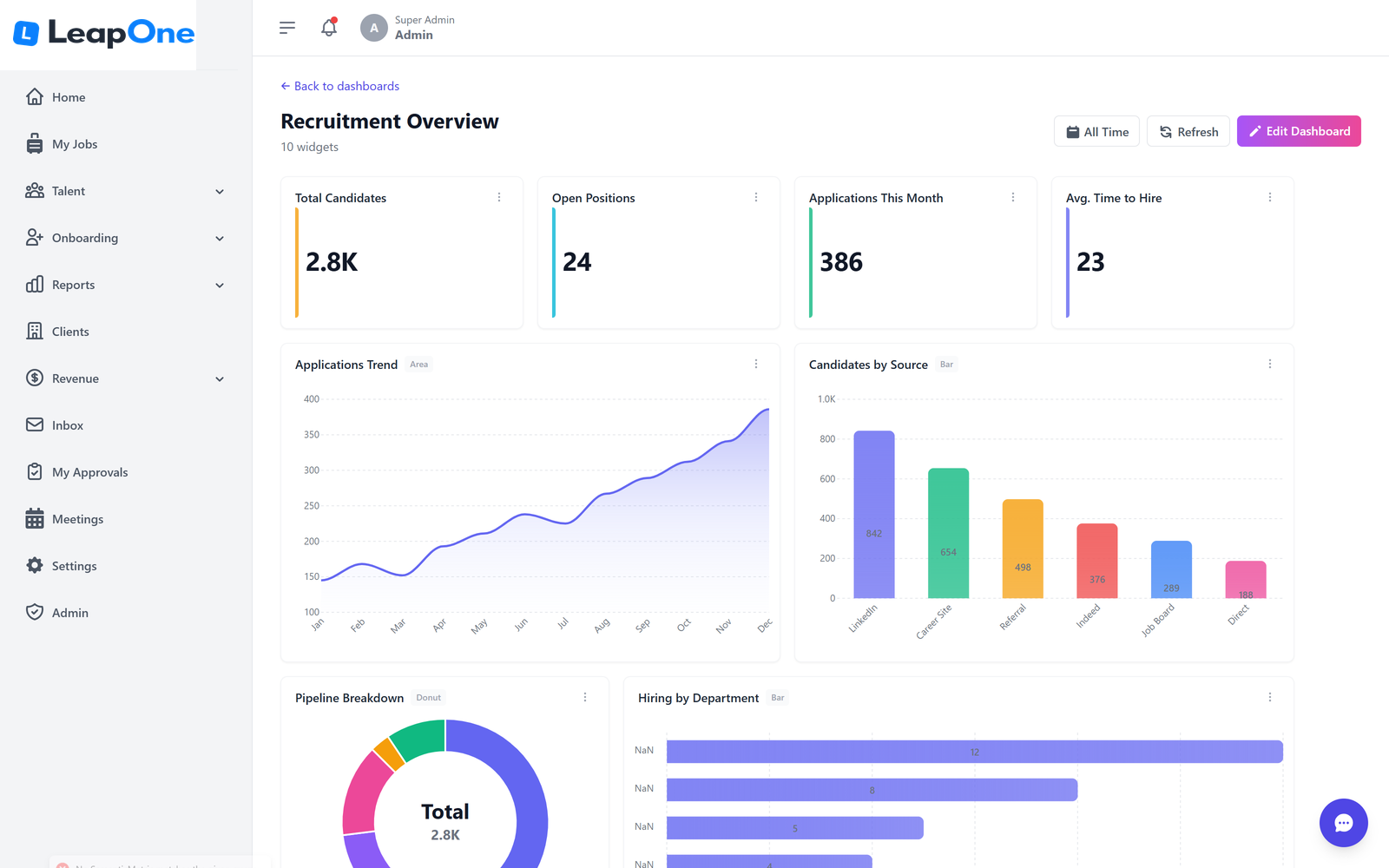Click the Super Admin avatar
Viewport: 1389px width, 868px height.
pyautogui.click(x=374, y=28)
